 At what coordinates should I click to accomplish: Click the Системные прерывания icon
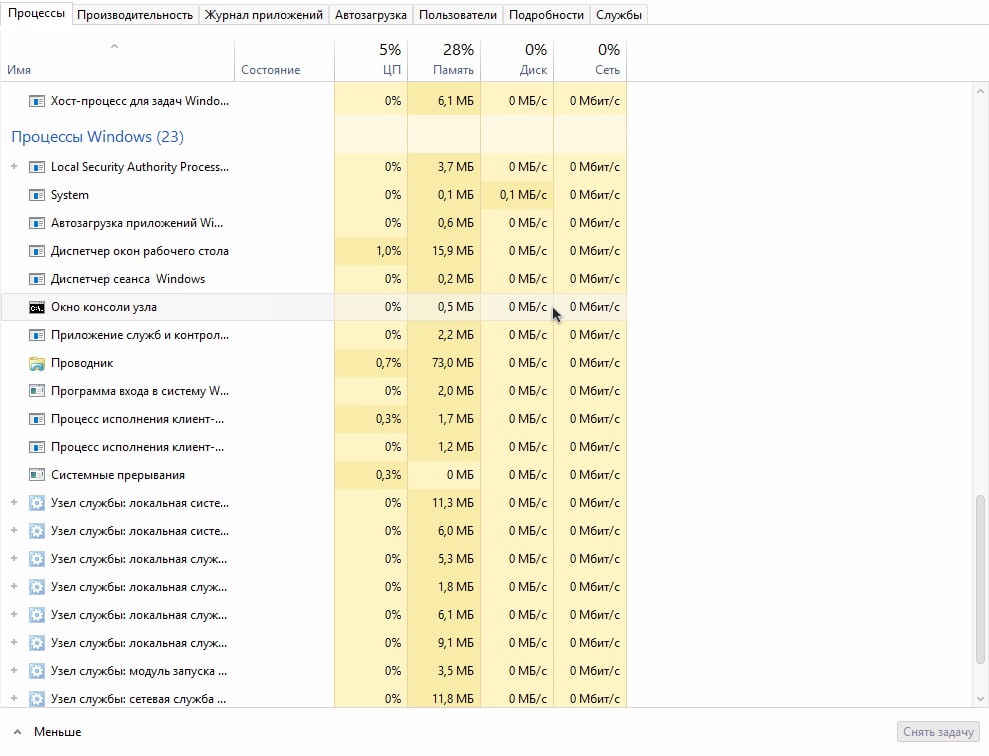click(37, 475)
